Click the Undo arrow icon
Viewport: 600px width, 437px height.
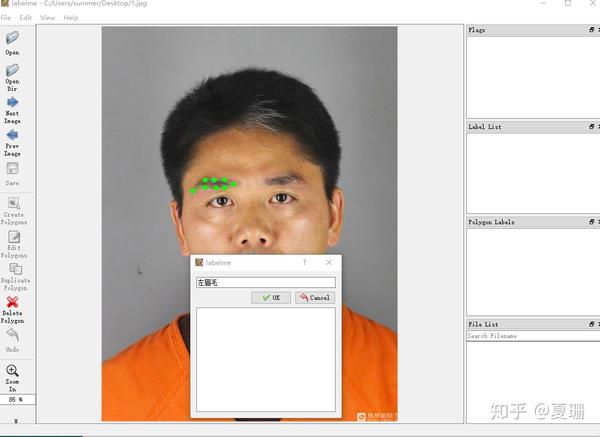tap(12, 335)
